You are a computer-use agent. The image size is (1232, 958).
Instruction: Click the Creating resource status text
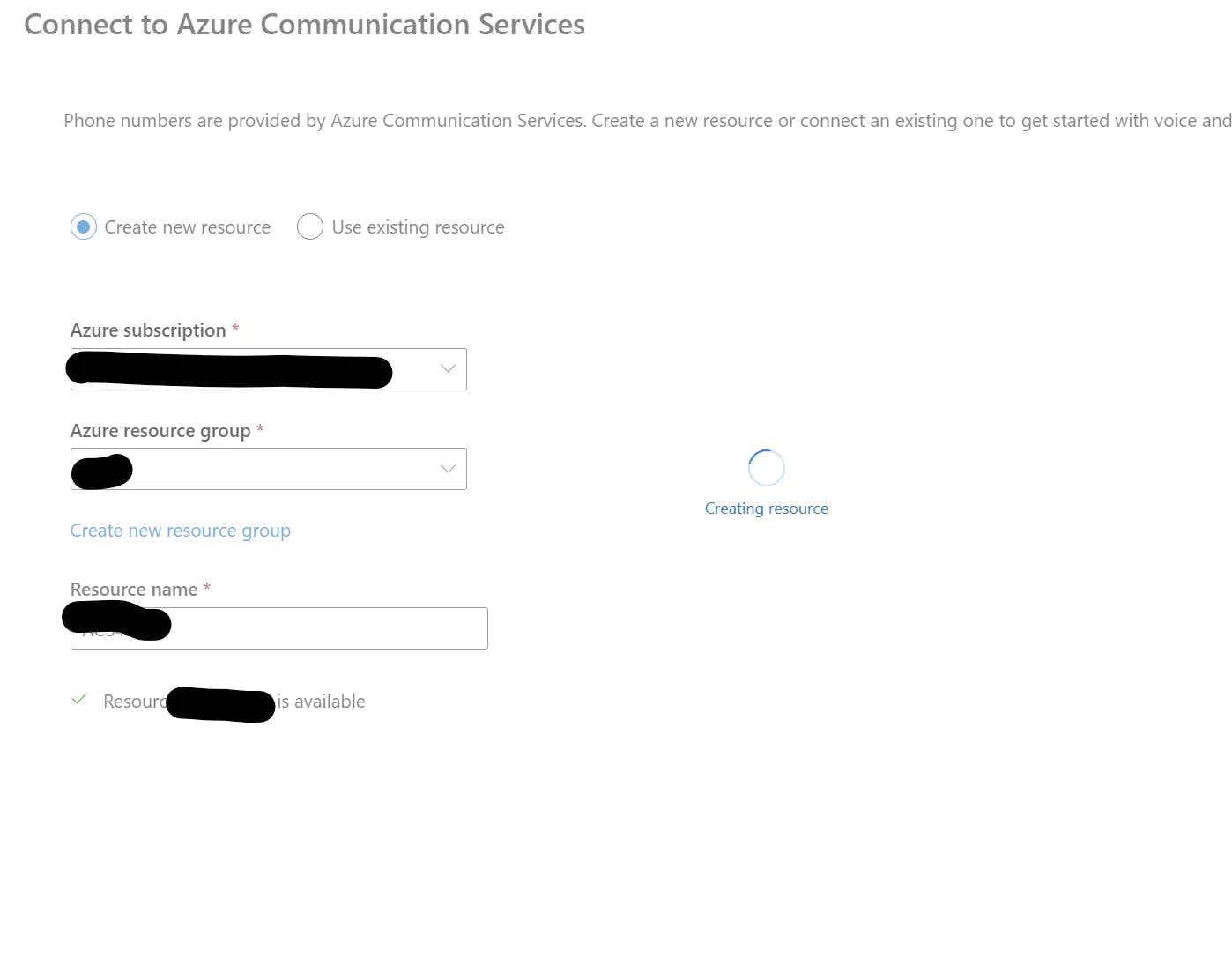[x=767, y=509]
